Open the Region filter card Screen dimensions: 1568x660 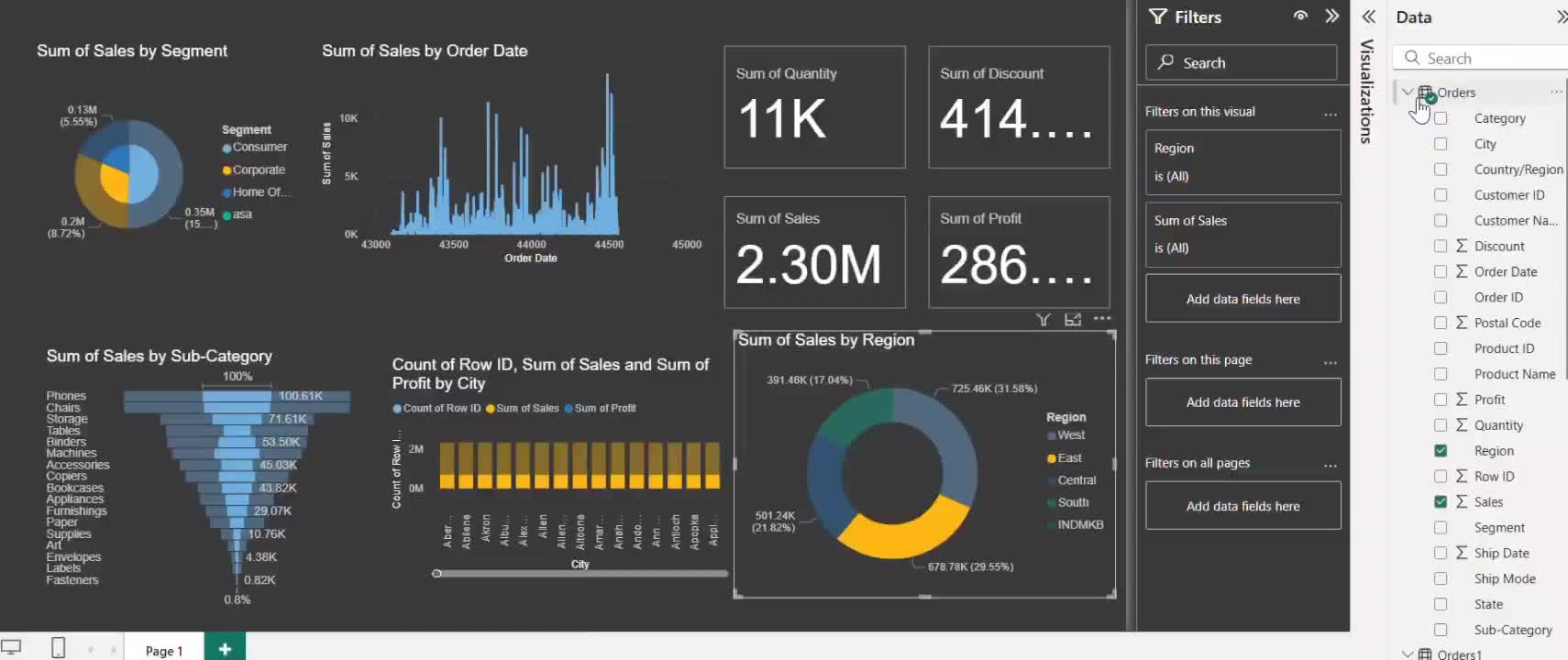(1243, 162)
